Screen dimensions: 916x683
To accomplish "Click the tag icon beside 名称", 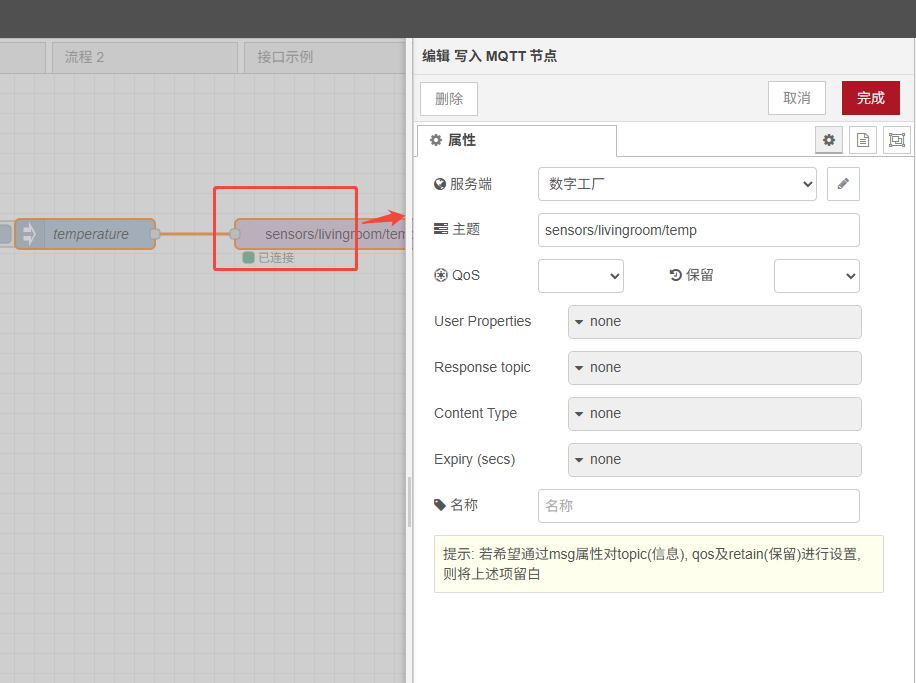I will tap(438, 504).
